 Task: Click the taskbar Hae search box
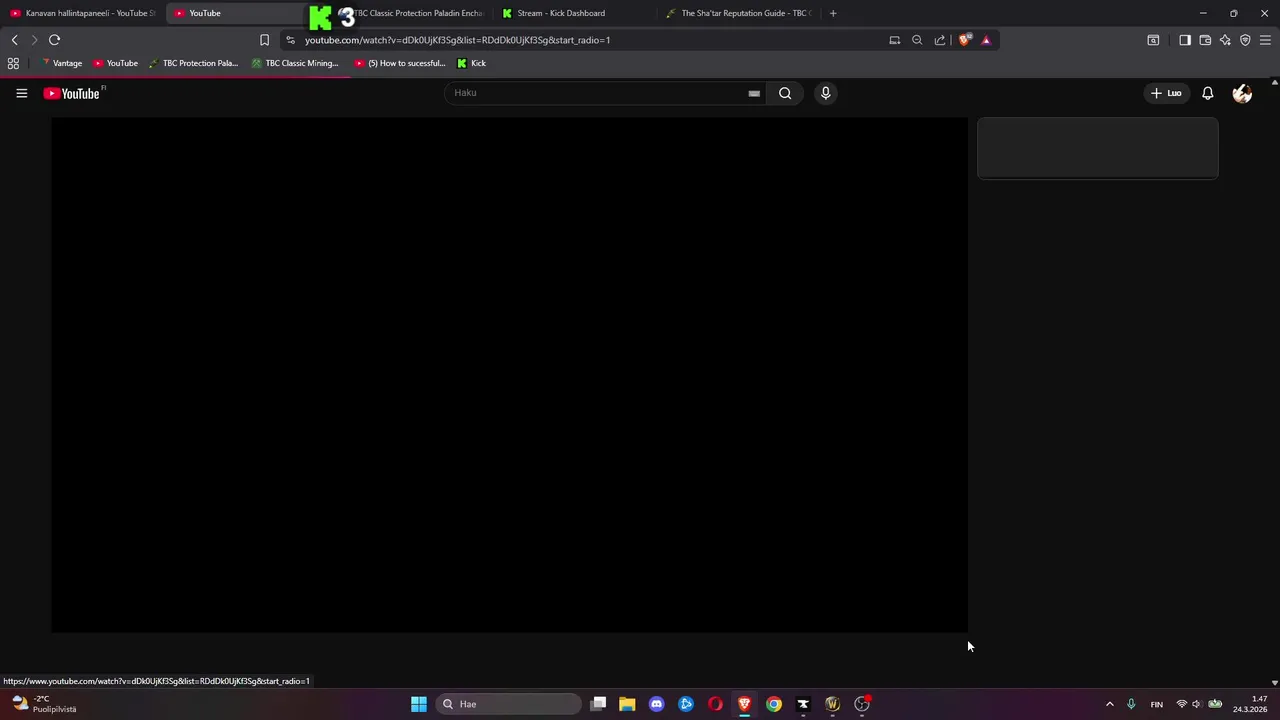[x=510, y=704]
